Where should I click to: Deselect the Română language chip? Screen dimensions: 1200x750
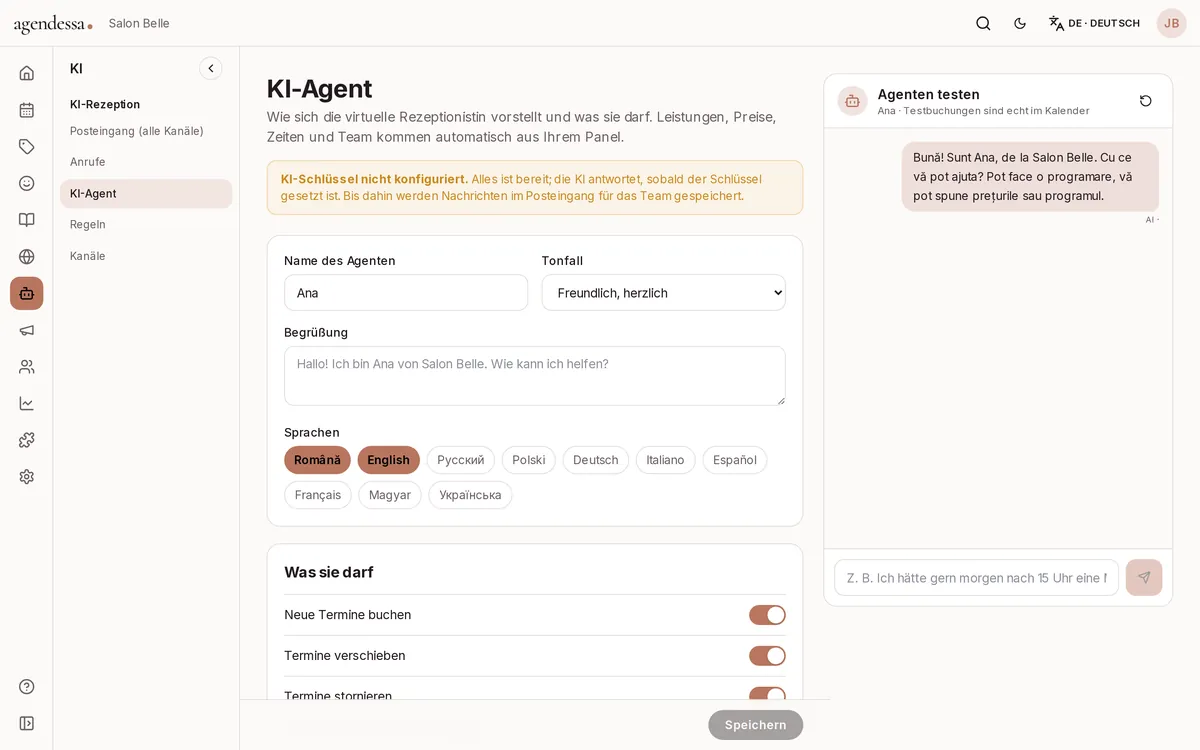[x=317, y=460]
